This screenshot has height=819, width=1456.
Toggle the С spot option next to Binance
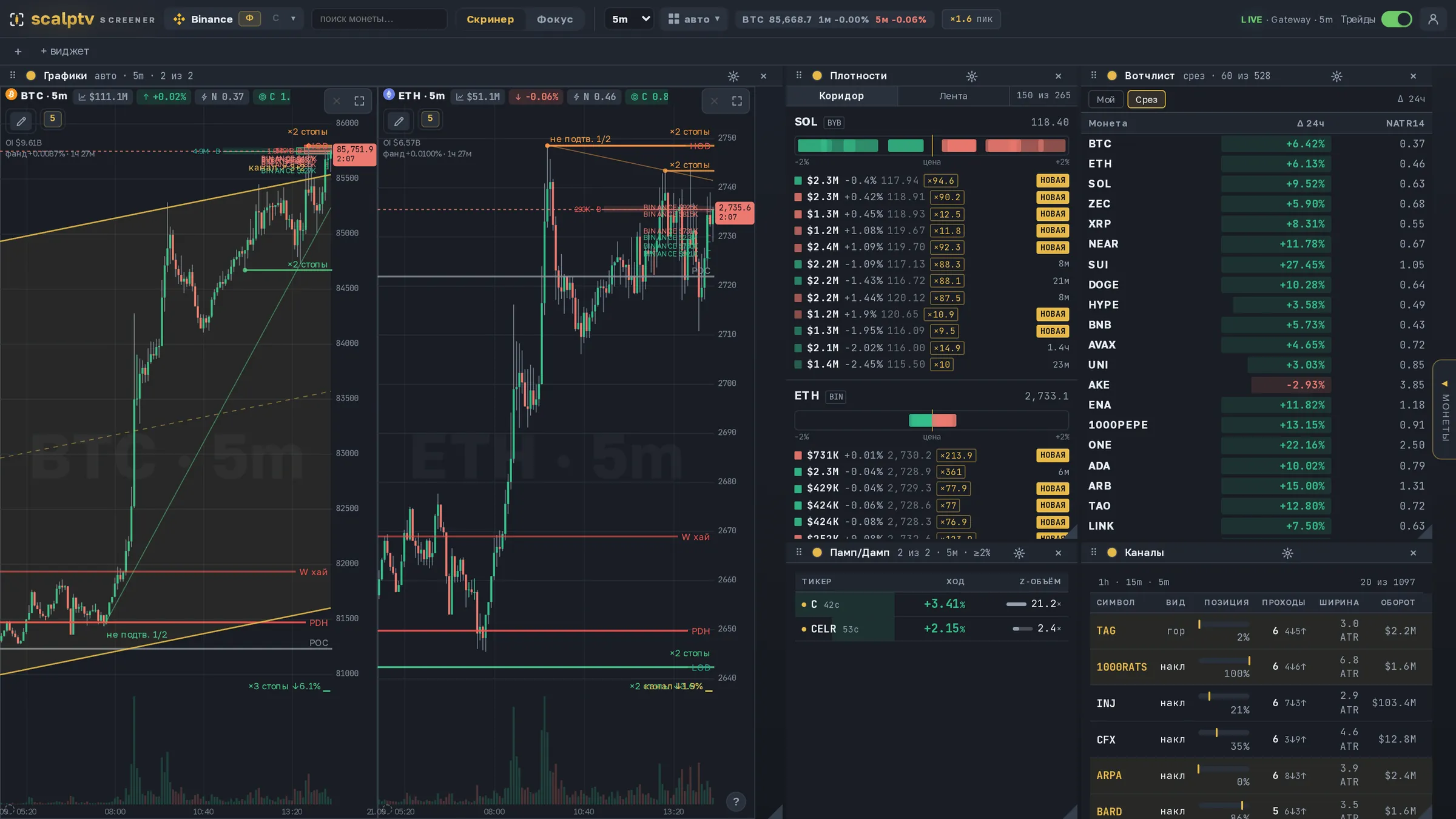click(276, 19)
